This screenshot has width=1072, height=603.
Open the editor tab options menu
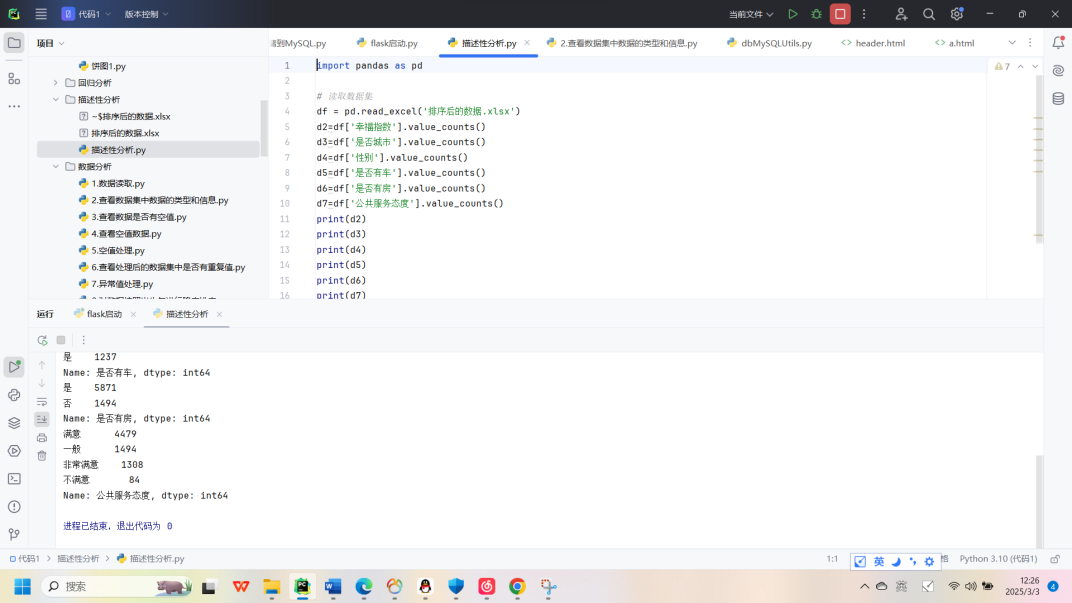pos(1030,42)
